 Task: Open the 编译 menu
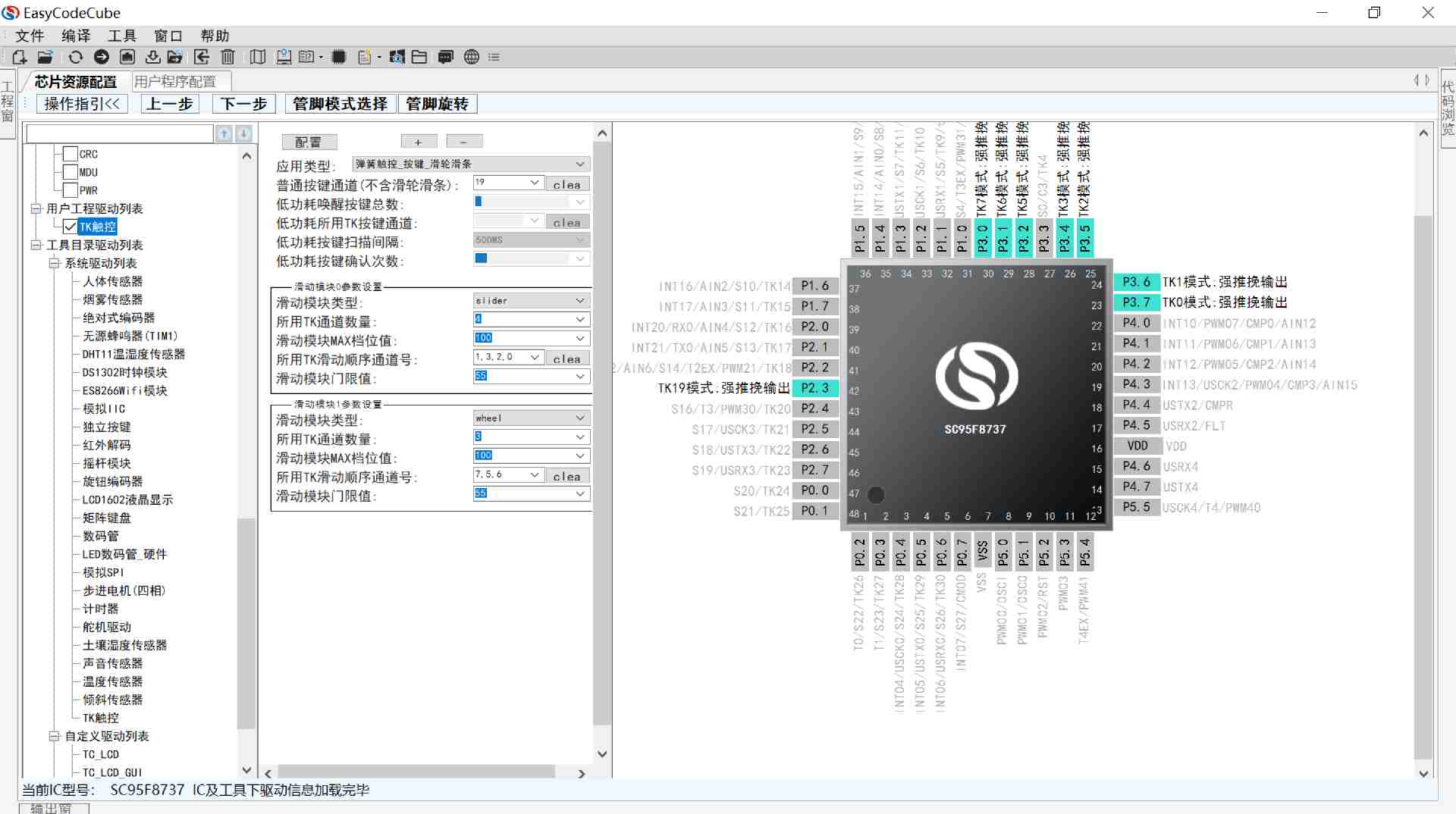[76, 36]
